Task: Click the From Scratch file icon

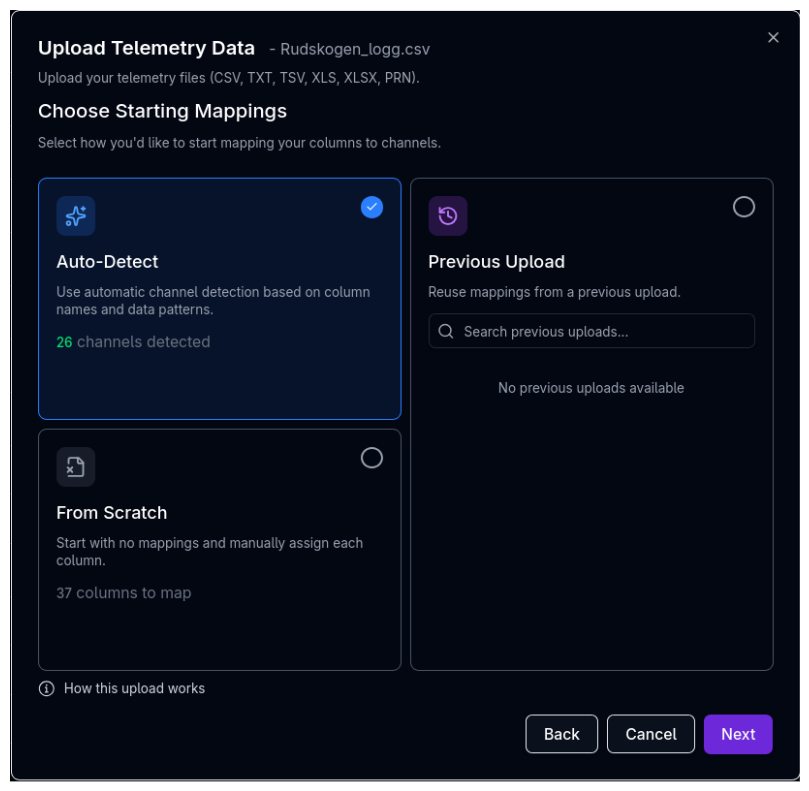Action: [x=76, y=466]
